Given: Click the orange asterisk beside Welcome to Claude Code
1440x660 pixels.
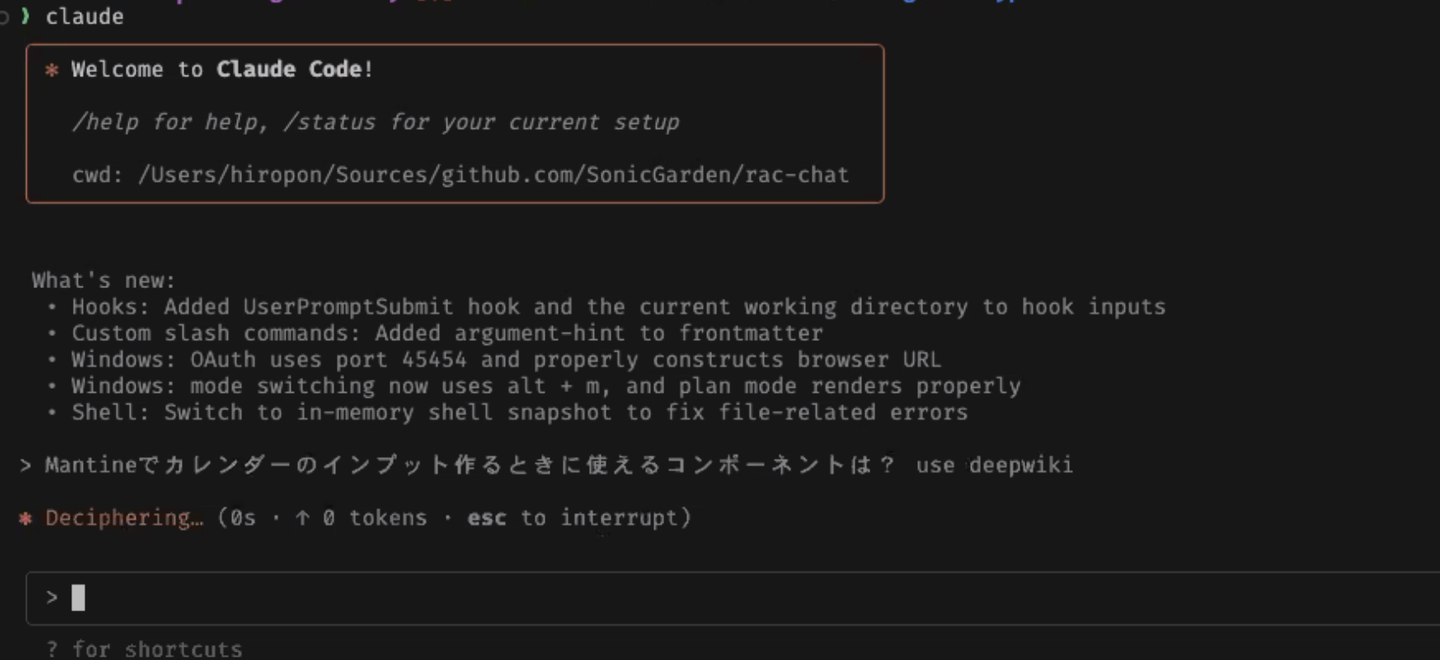Looking at the screenshot, I should (52, 70).
